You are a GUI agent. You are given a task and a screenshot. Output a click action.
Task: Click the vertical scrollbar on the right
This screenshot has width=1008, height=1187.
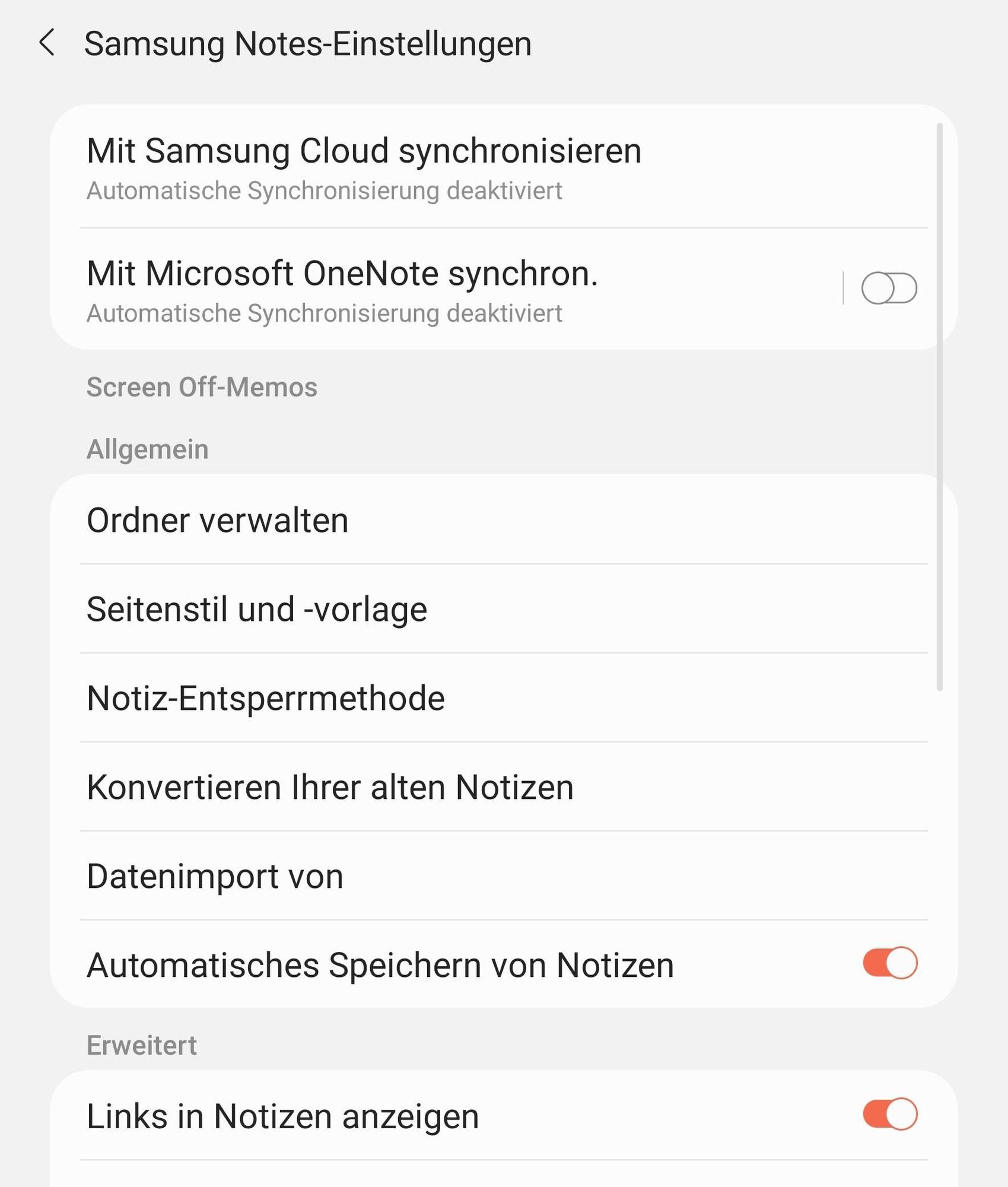[x=939, y=407]
